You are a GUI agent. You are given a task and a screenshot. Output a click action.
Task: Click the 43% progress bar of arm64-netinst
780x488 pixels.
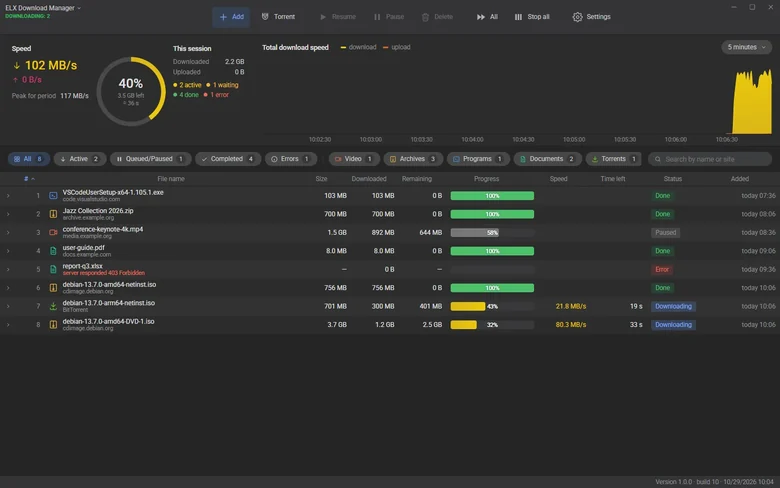pos(492,306)
